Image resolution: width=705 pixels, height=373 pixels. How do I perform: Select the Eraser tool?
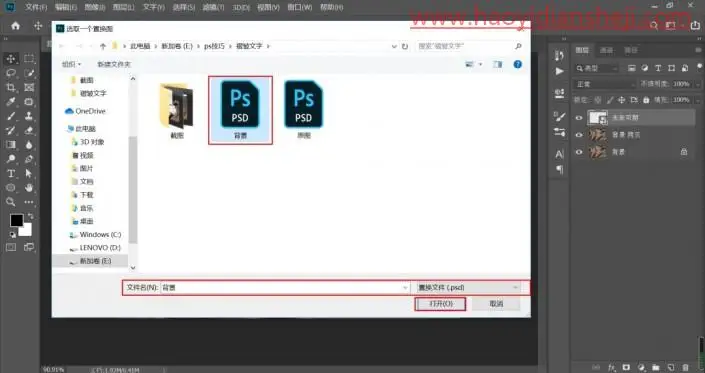(x=29, y=130)
